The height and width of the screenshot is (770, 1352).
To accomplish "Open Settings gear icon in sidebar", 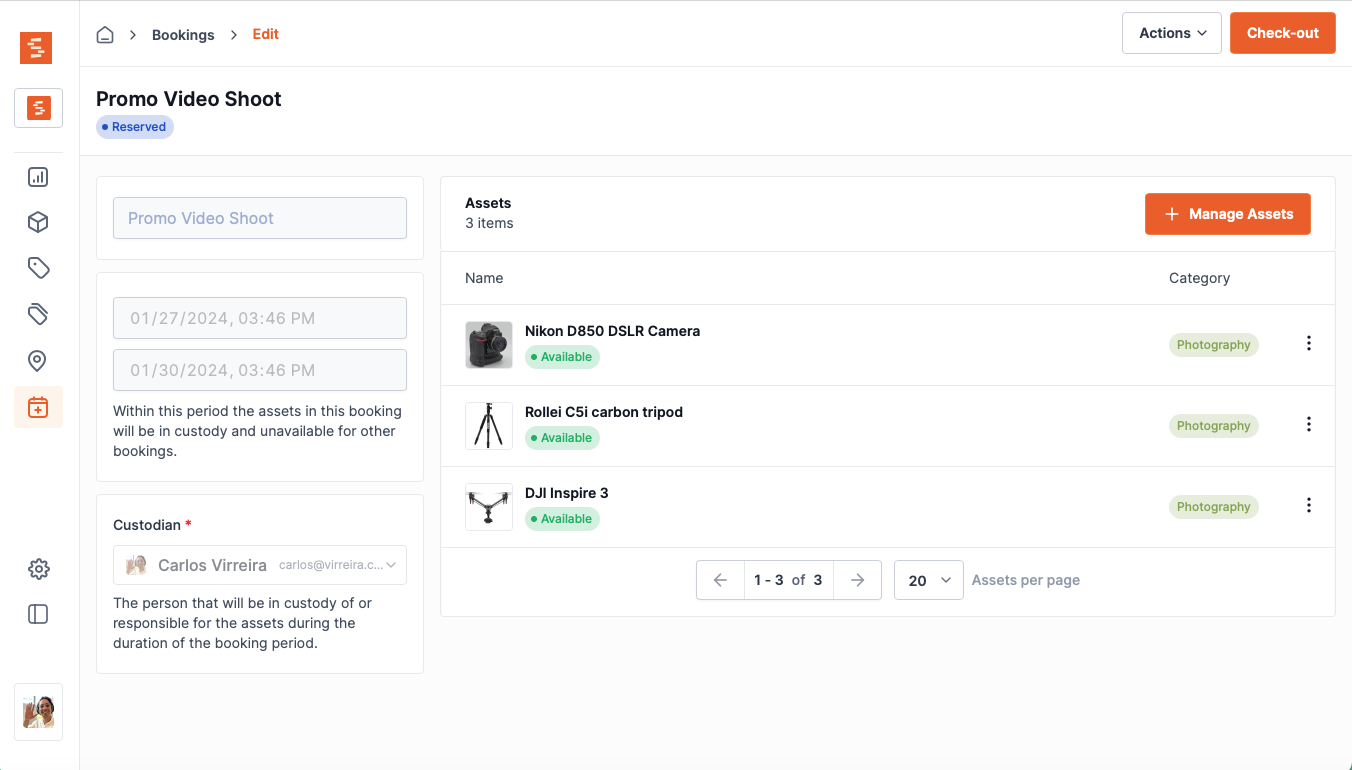I will [38, 569].
